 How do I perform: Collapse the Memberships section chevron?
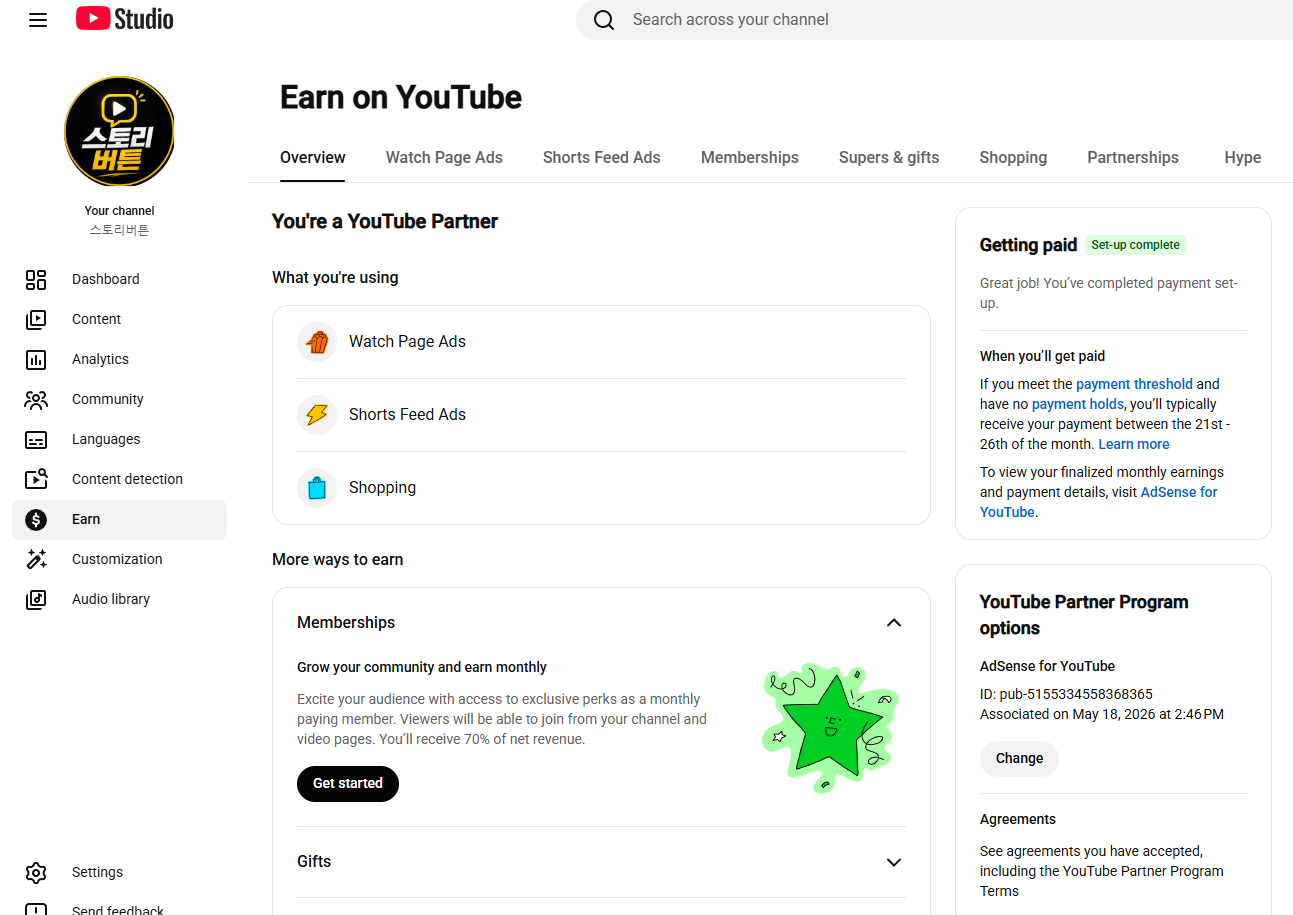pos(894,622)
